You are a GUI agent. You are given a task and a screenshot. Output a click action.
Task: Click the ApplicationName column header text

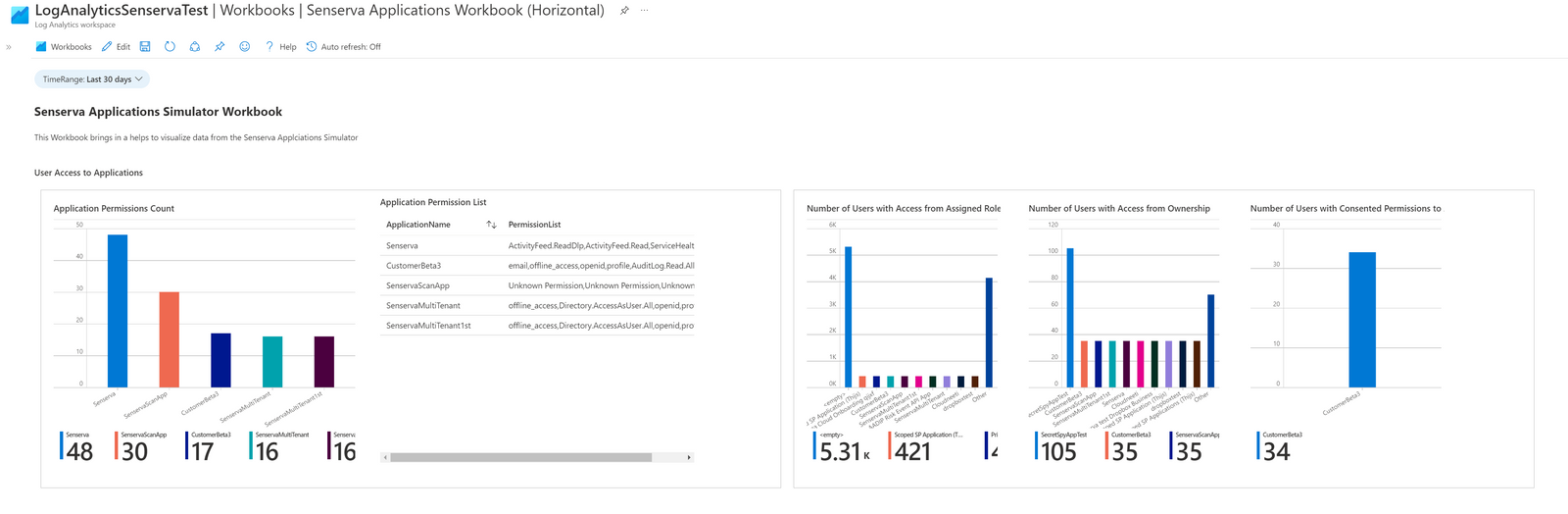coord(418,225)
